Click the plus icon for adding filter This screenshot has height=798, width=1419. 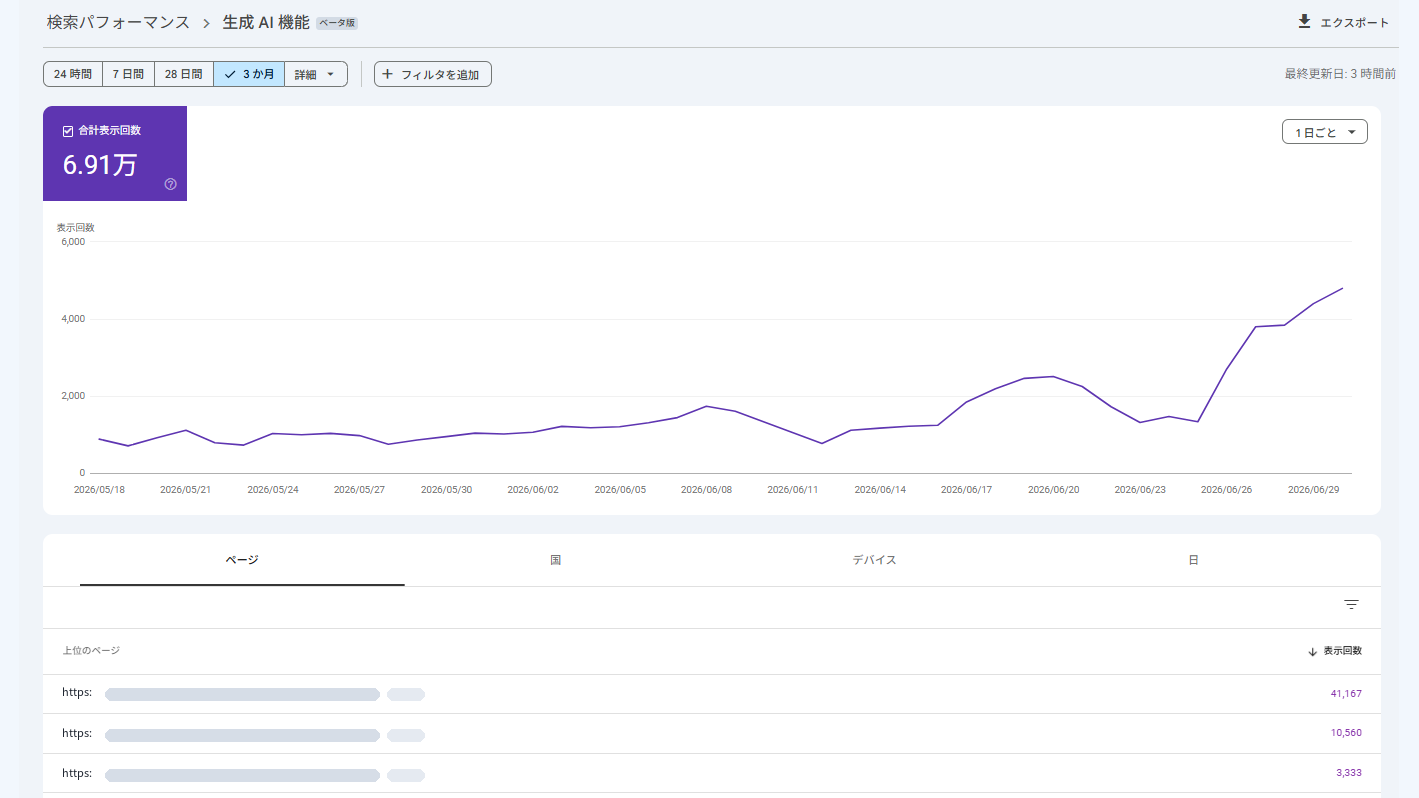pos(388,74)
